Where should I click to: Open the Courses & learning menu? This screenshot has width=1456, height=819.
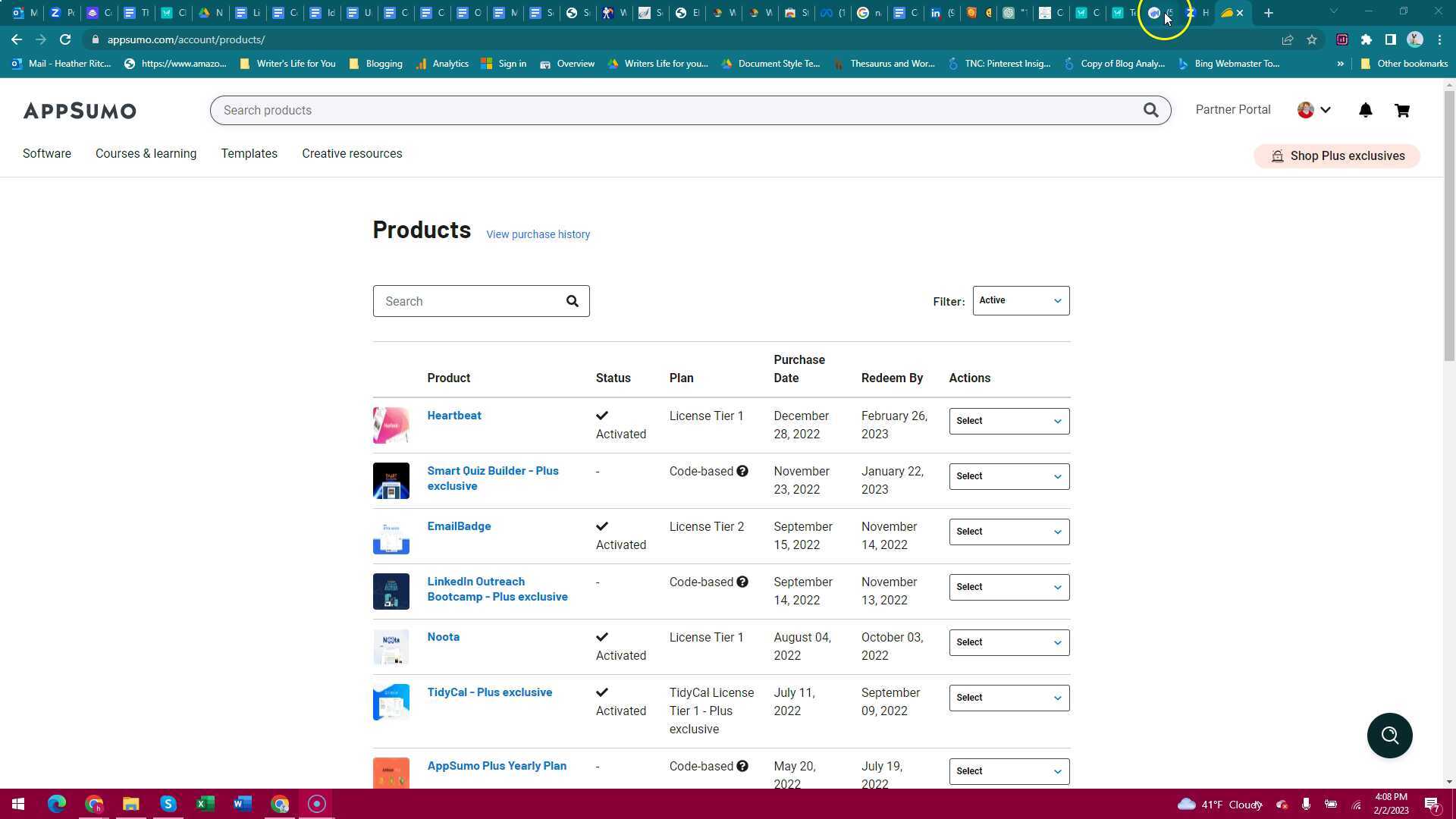tap(146, 154)
